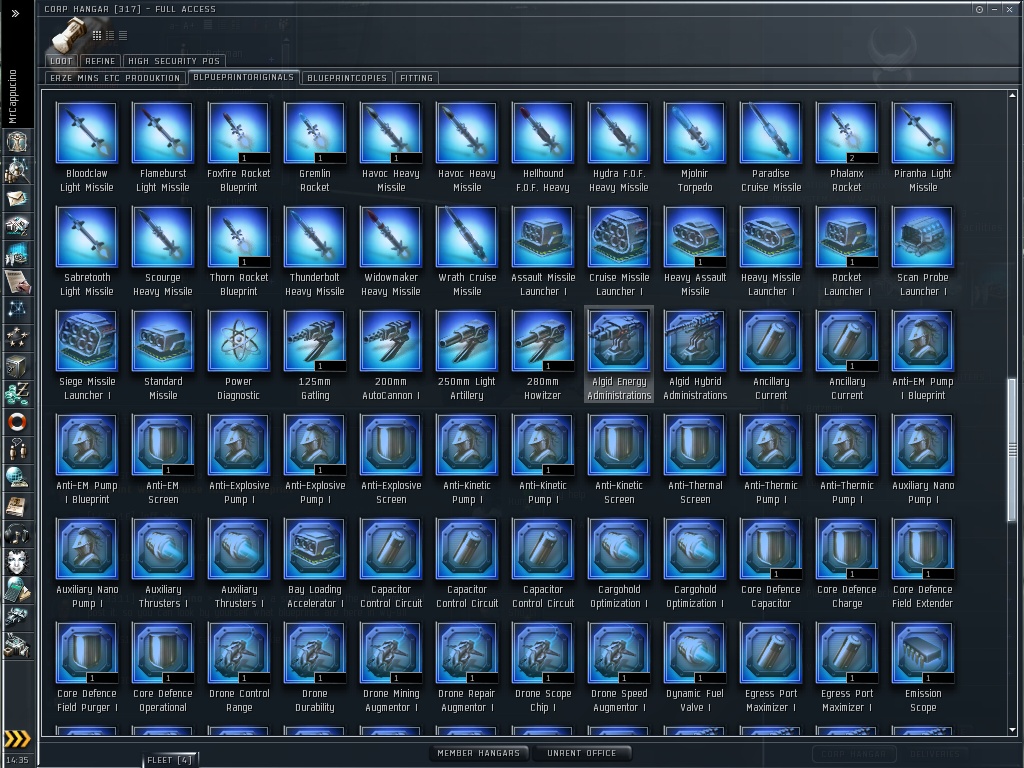1024x768 pixels.
Task: Open the High Security POS tab
Action: (174, 61)
